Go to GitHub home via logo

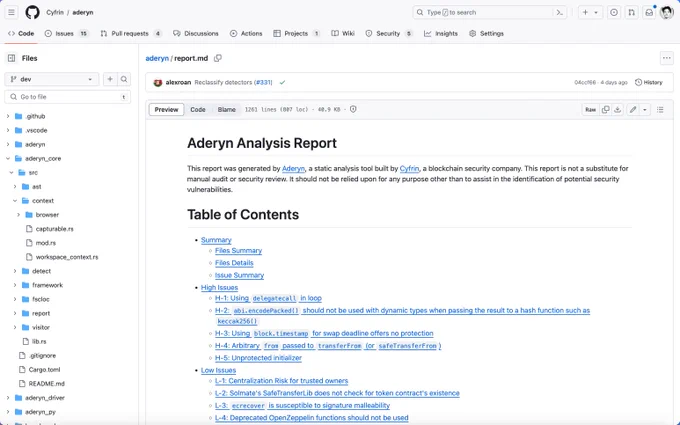pos(32,13)
